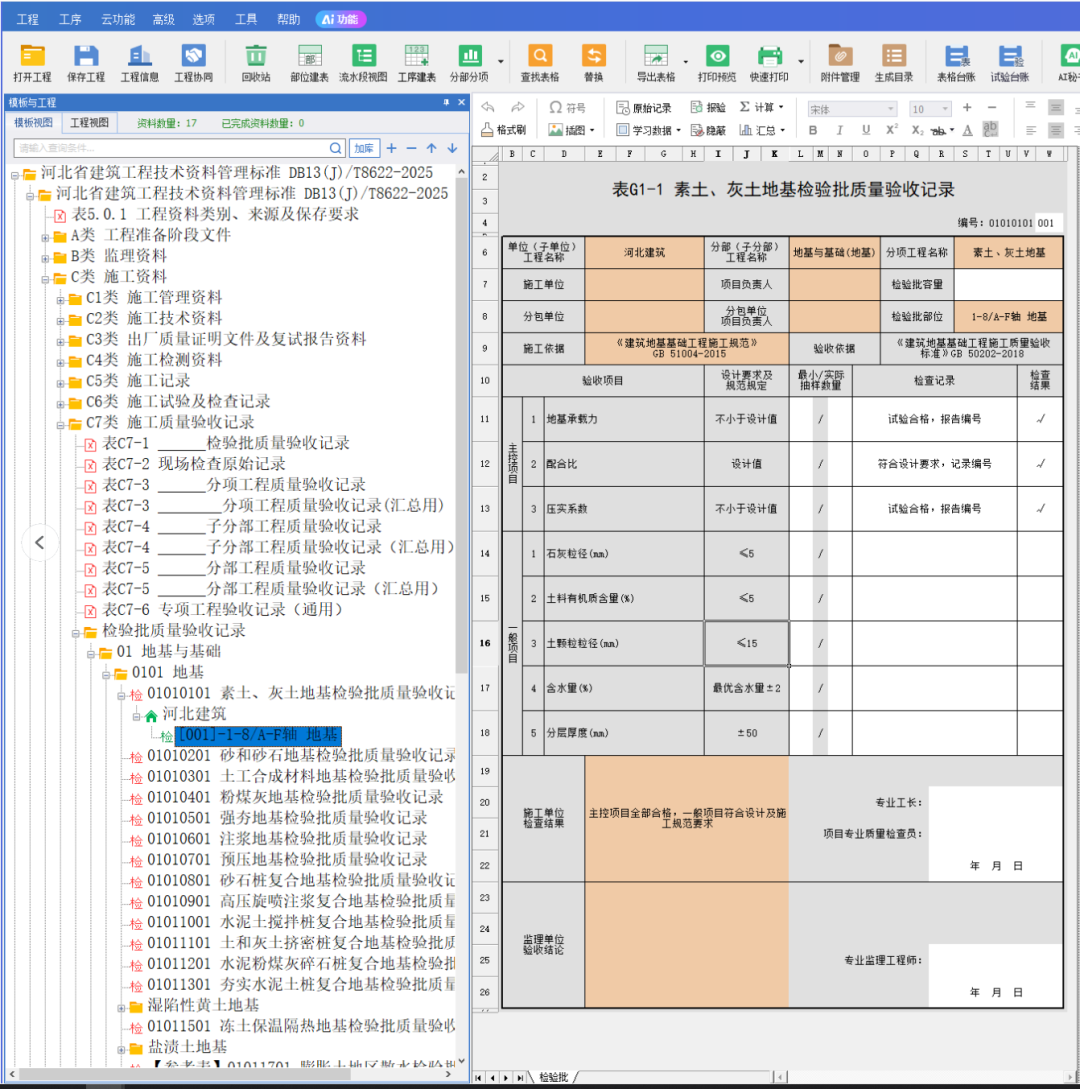Viewport: 1080px width, 1089px height.
Task: Click the Ai功能 button
Action: [x=340, y=19]
